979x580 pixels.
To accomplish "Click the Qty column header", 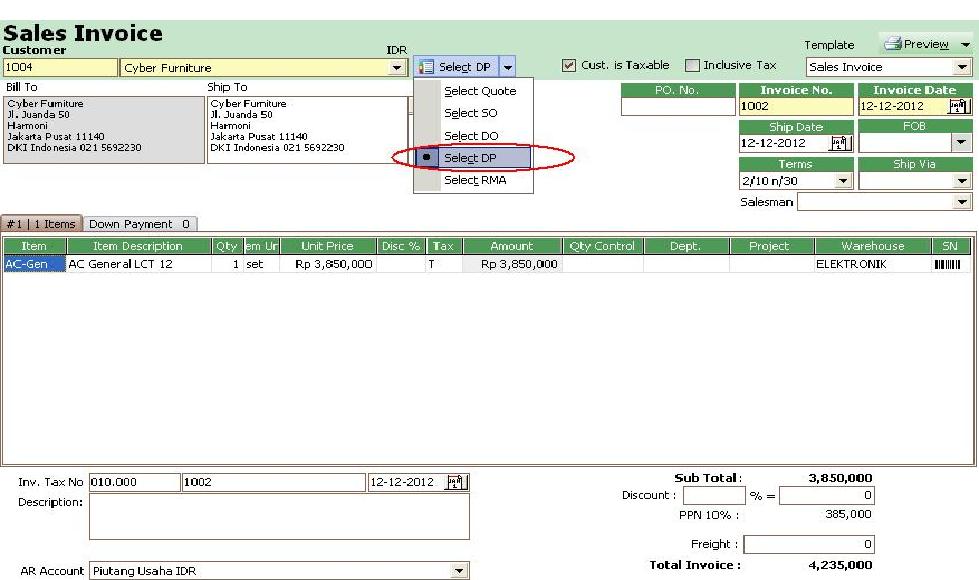I will click(x=227, y=246).
